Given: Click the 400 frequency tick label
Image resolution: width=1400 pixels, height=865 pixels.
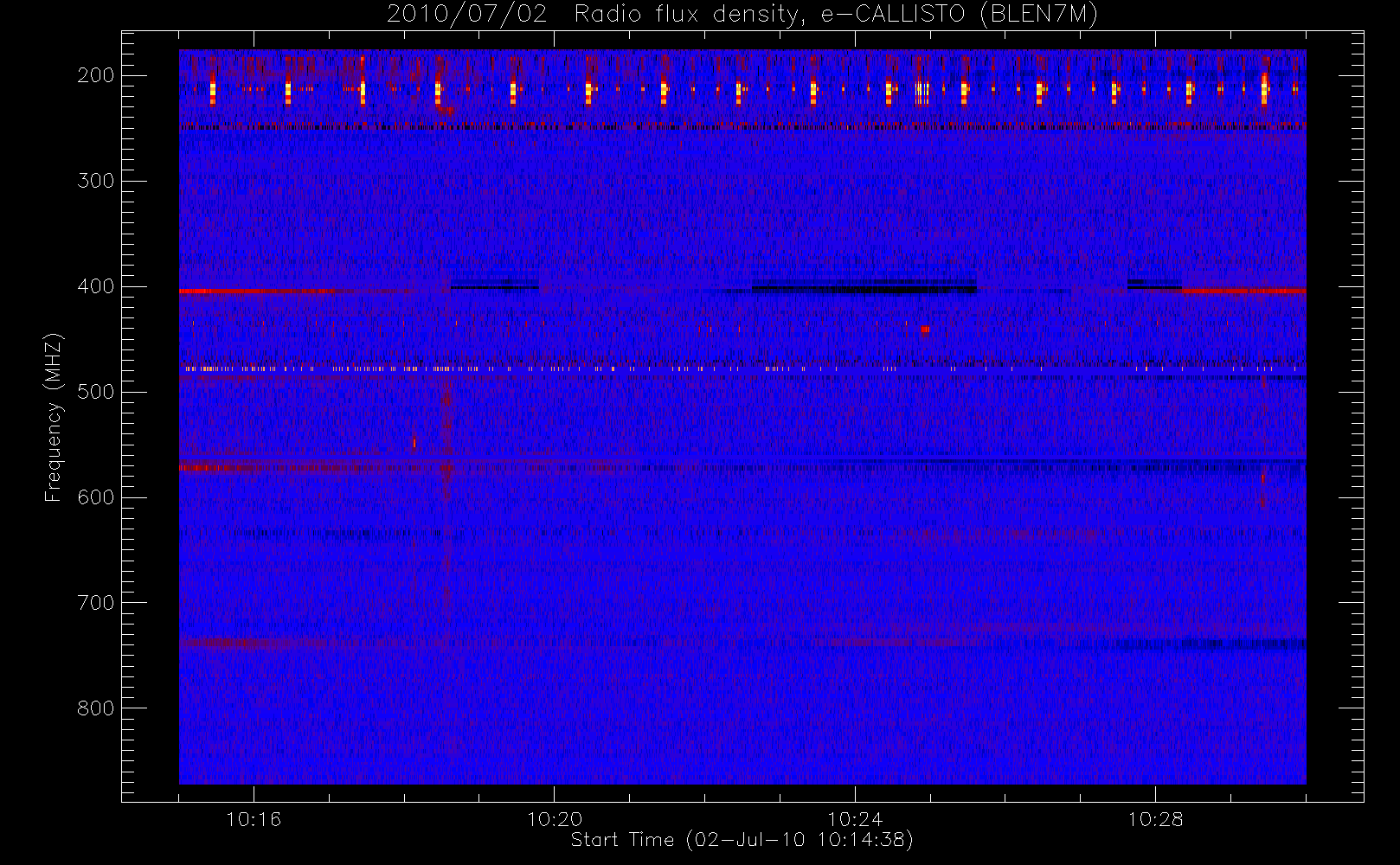Looking at the screenshot, I should point(95,286).
